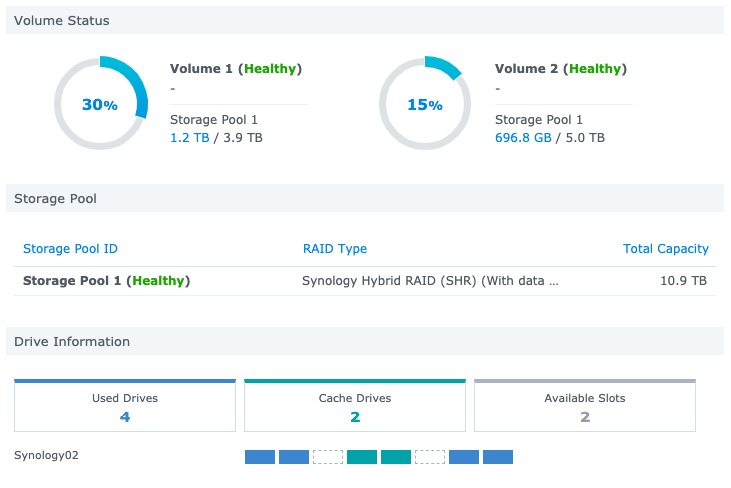Open the Used Drives card
Screen dimensions: 731x488
point(125,406)
